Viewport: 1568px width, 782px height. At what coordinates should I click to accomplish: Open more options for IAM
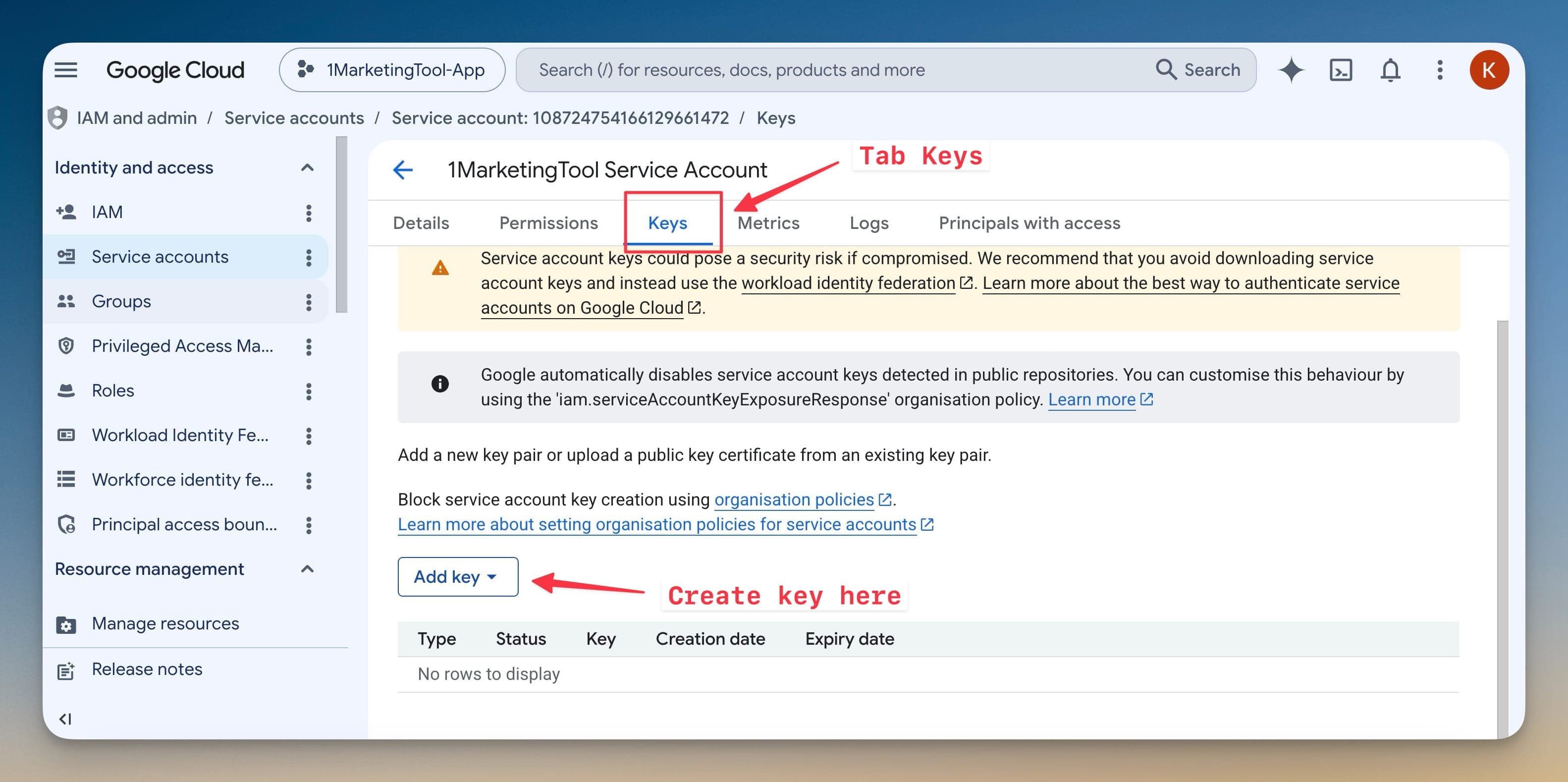pos(309,213)
